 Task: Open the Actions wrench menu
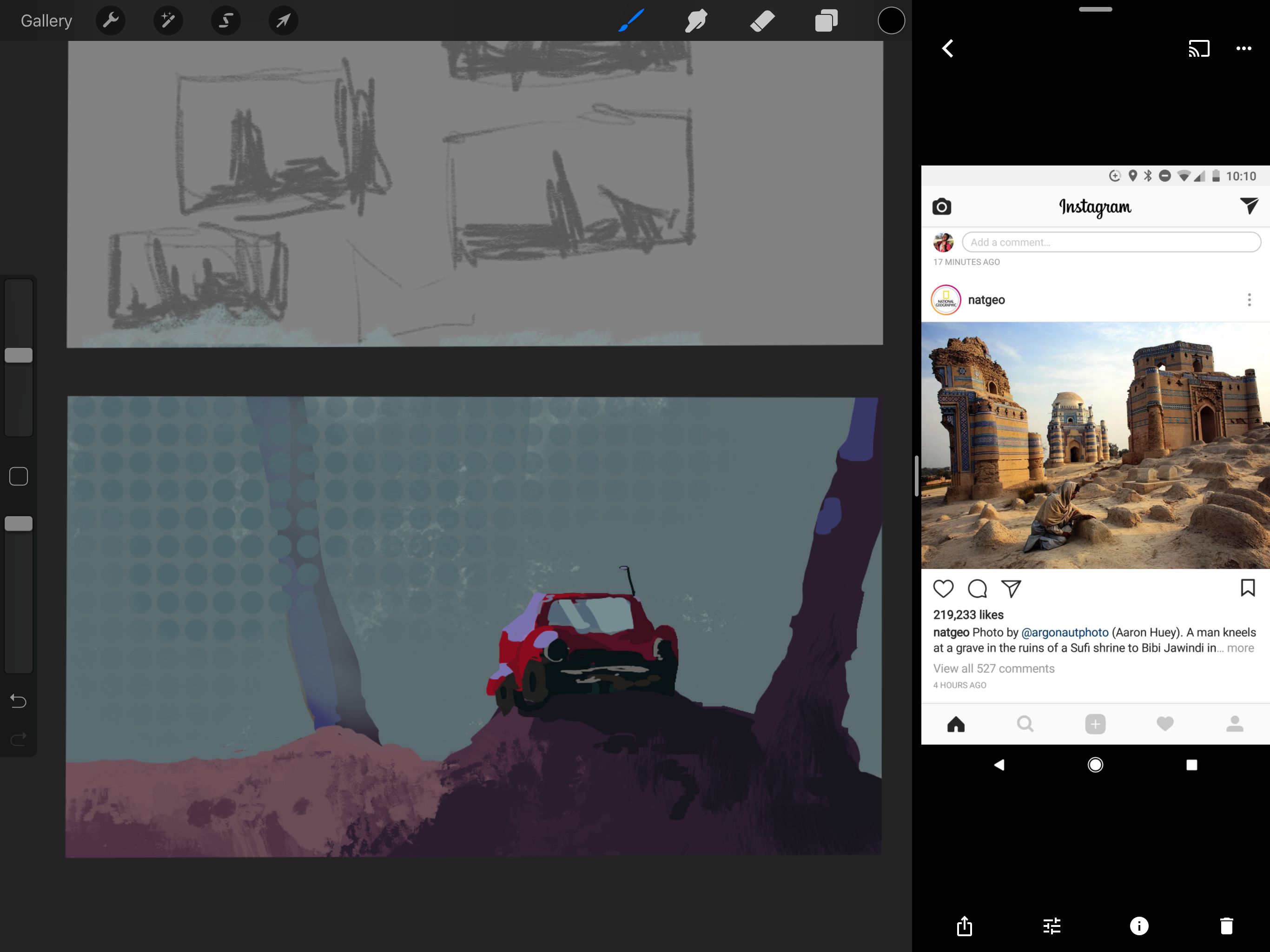coord(110,21)
